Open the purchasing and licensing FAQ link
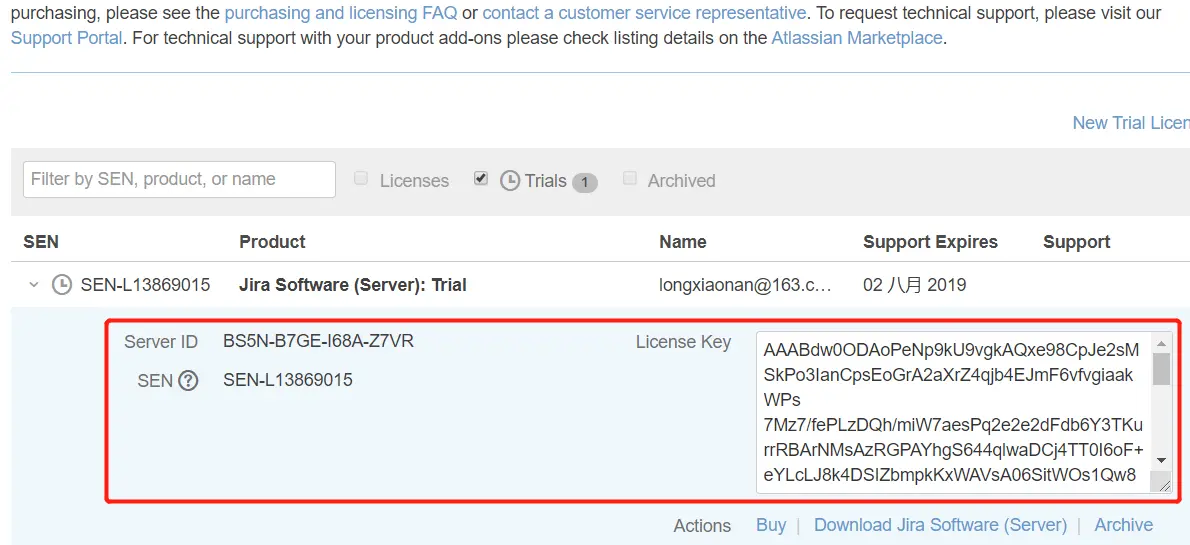1190x545 pixels. 341,13
